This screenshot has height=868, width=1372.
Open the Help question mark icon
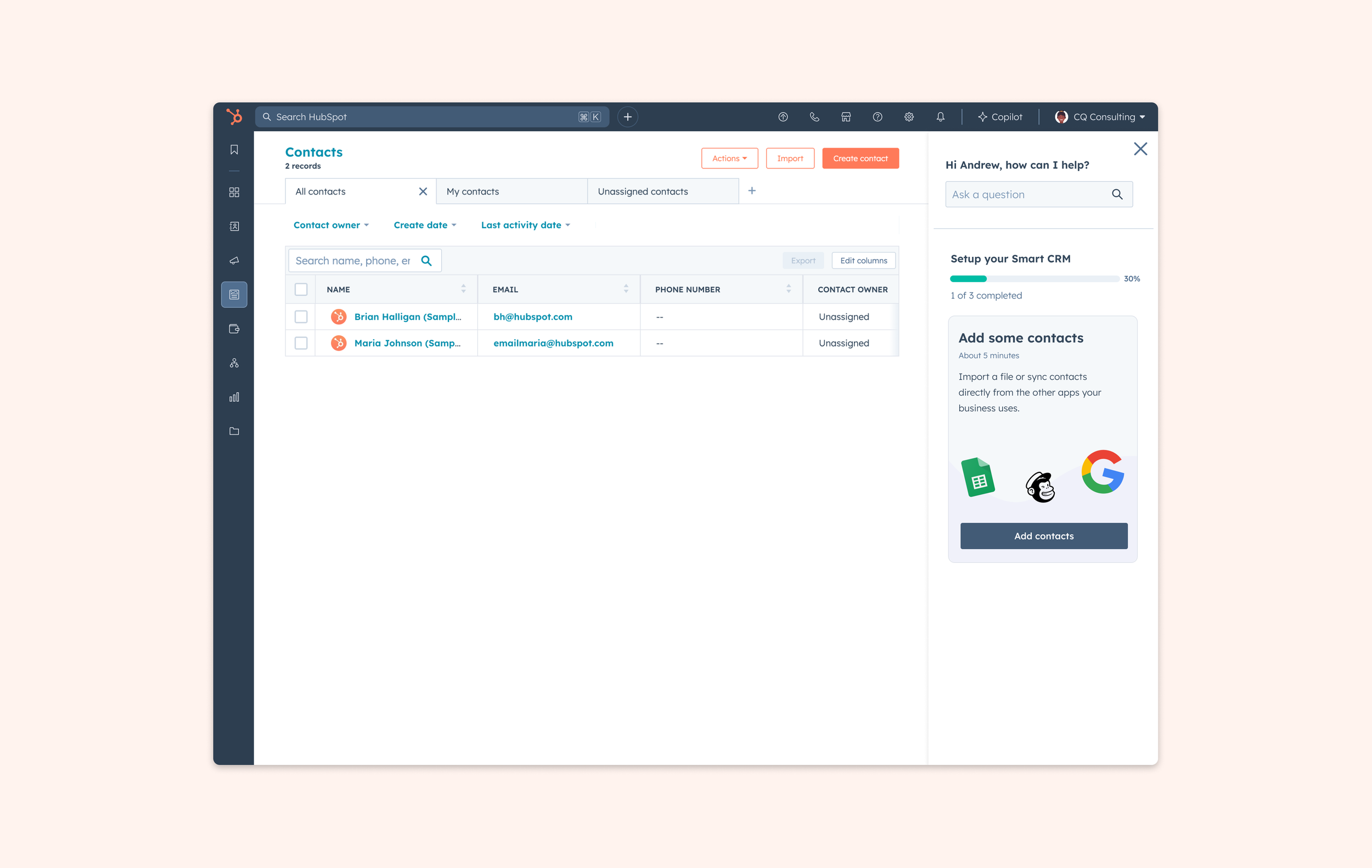pos(878,117)
